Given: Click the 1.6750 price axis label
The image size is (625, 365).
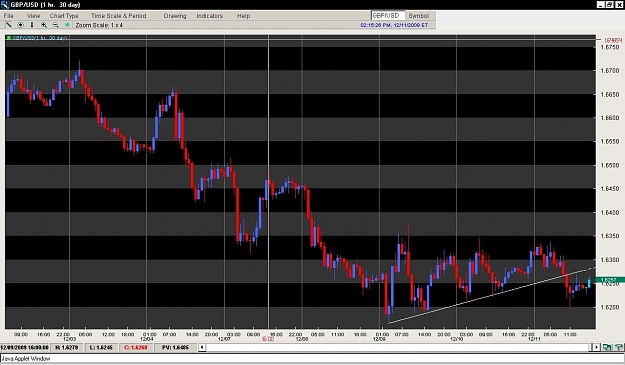Looking at the screenshot, I should 610,47.
